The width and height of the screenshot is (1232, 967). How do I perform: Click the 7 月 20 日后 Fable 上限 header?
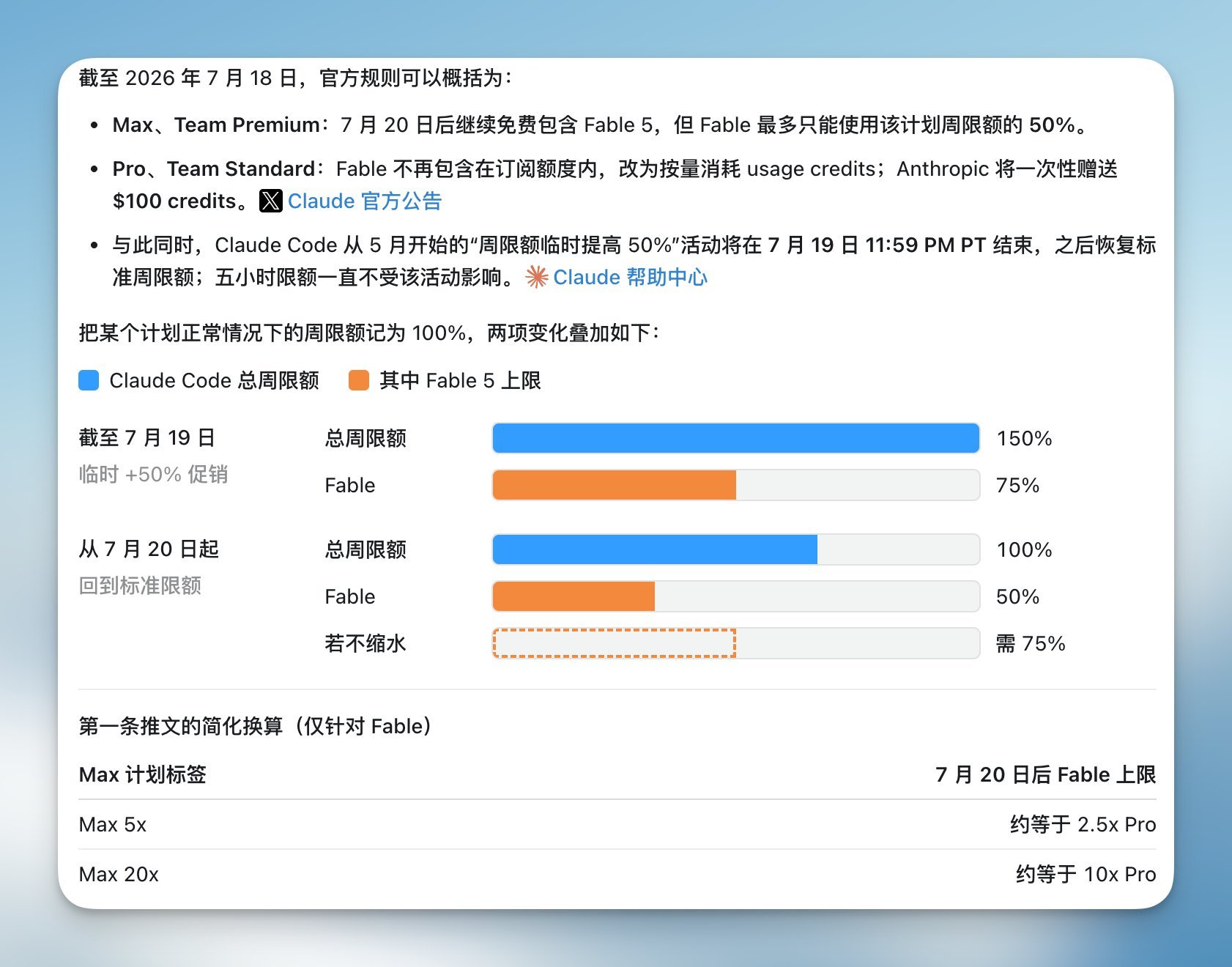(x=1046, y=774)
